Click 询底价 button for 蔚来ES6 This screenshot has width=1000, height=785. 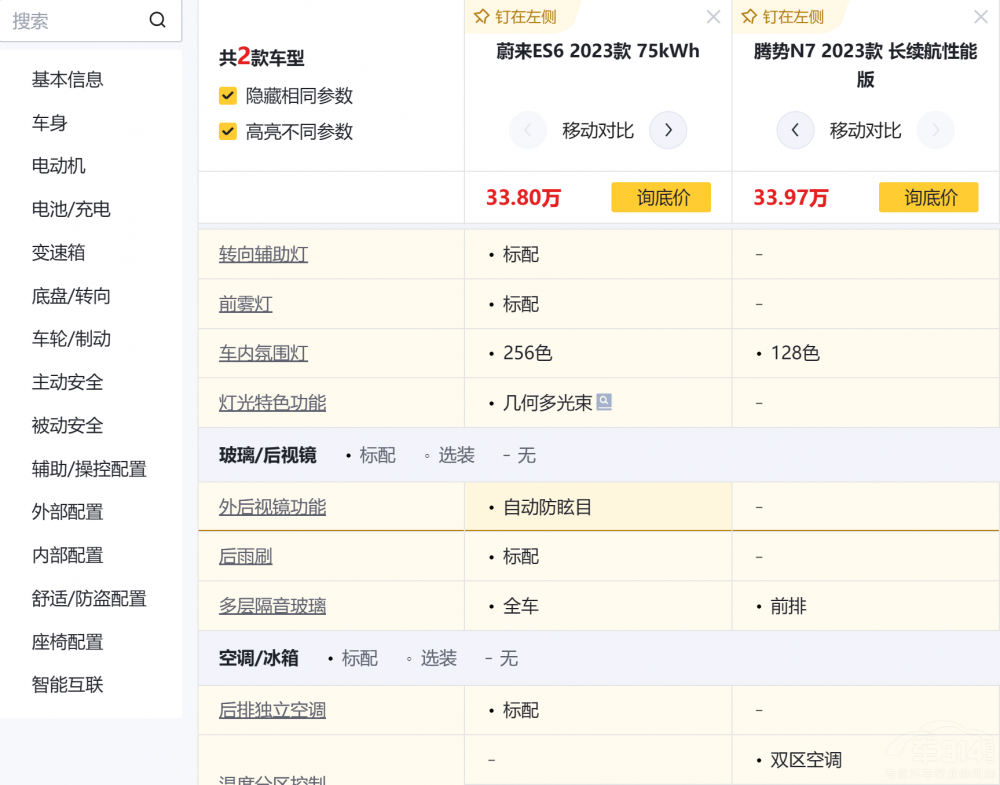tap(661, 197)
